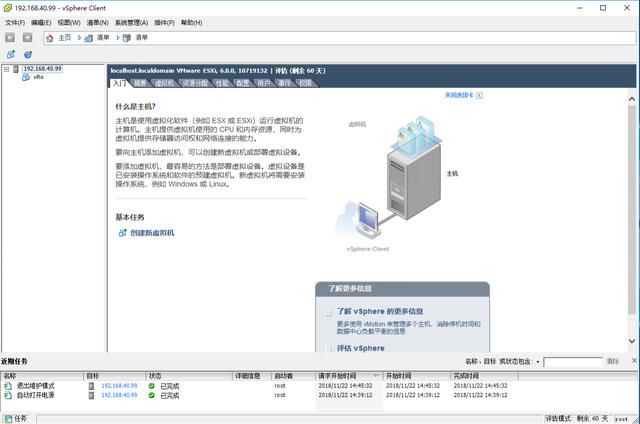Open the 清单(N) menu

pos(98,22)
